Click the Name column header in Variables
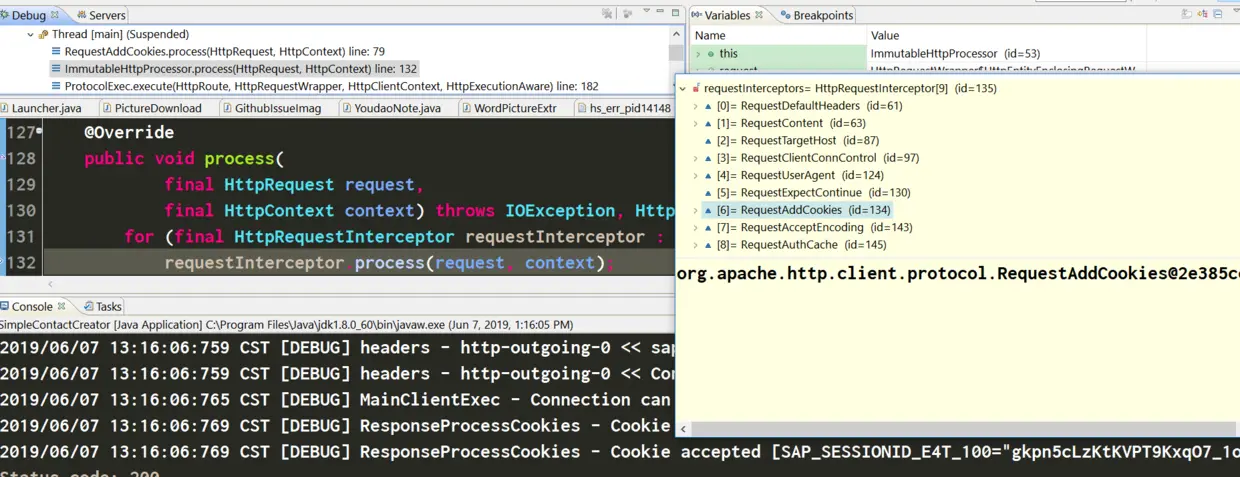This screenshot has width=1240, height=477. tap(778, 35)
